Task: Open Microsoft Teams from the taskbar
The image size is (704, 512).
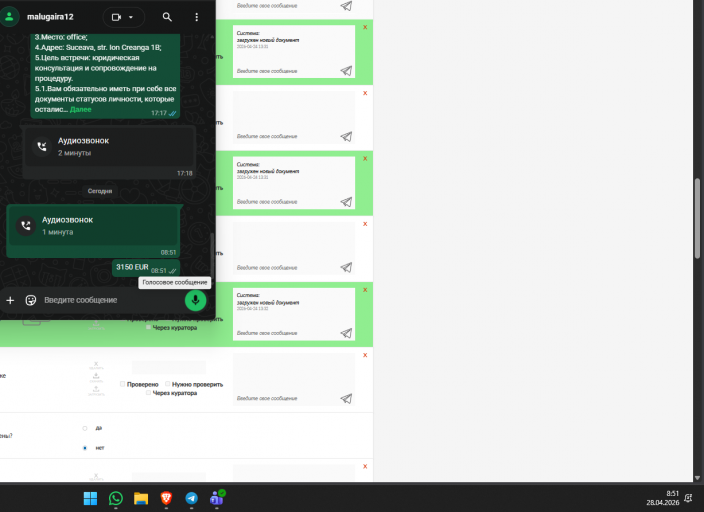Action: pos(217,498)
